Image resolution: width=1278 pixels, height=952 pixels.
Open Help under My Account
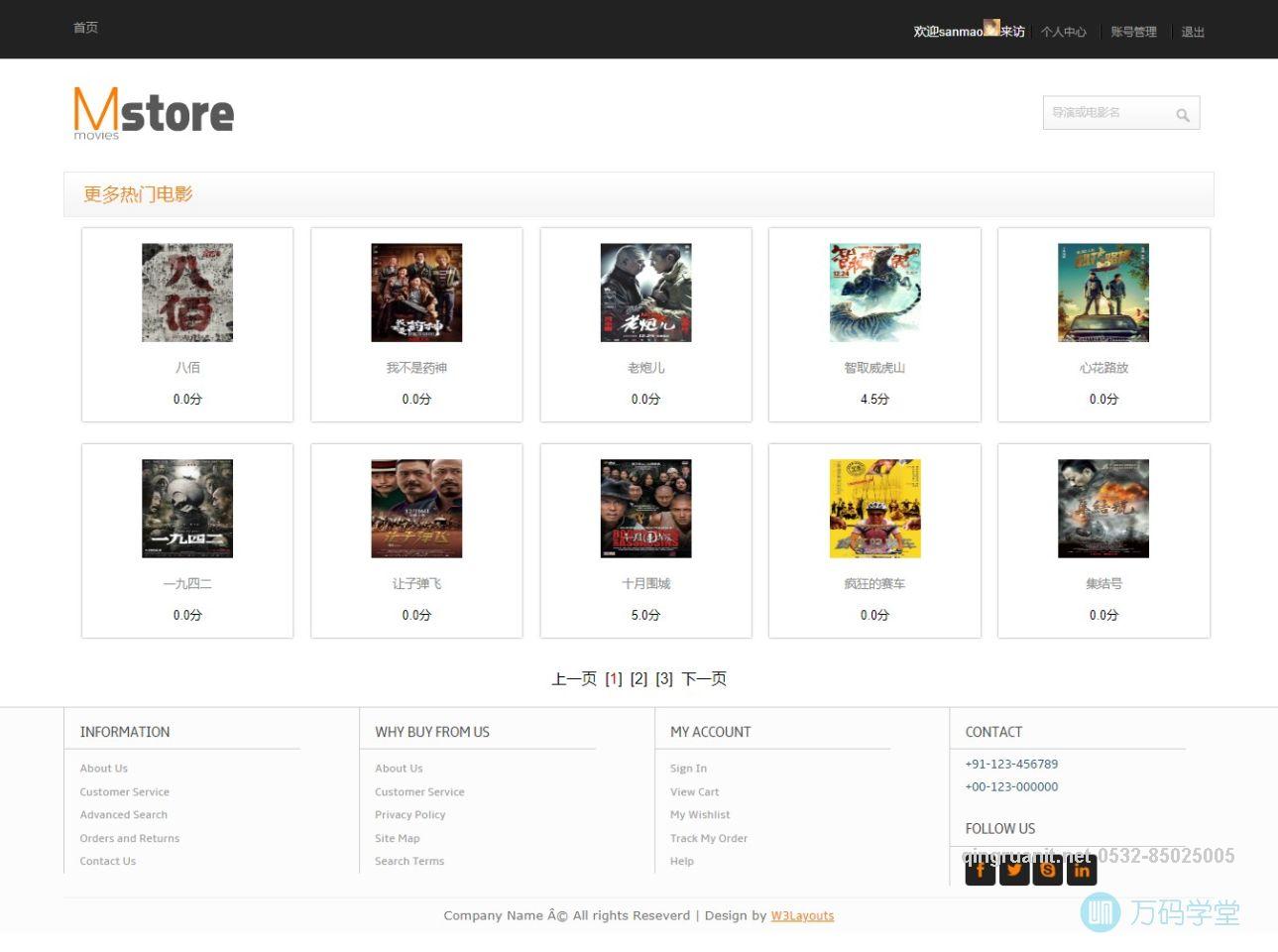coord(682,862)
